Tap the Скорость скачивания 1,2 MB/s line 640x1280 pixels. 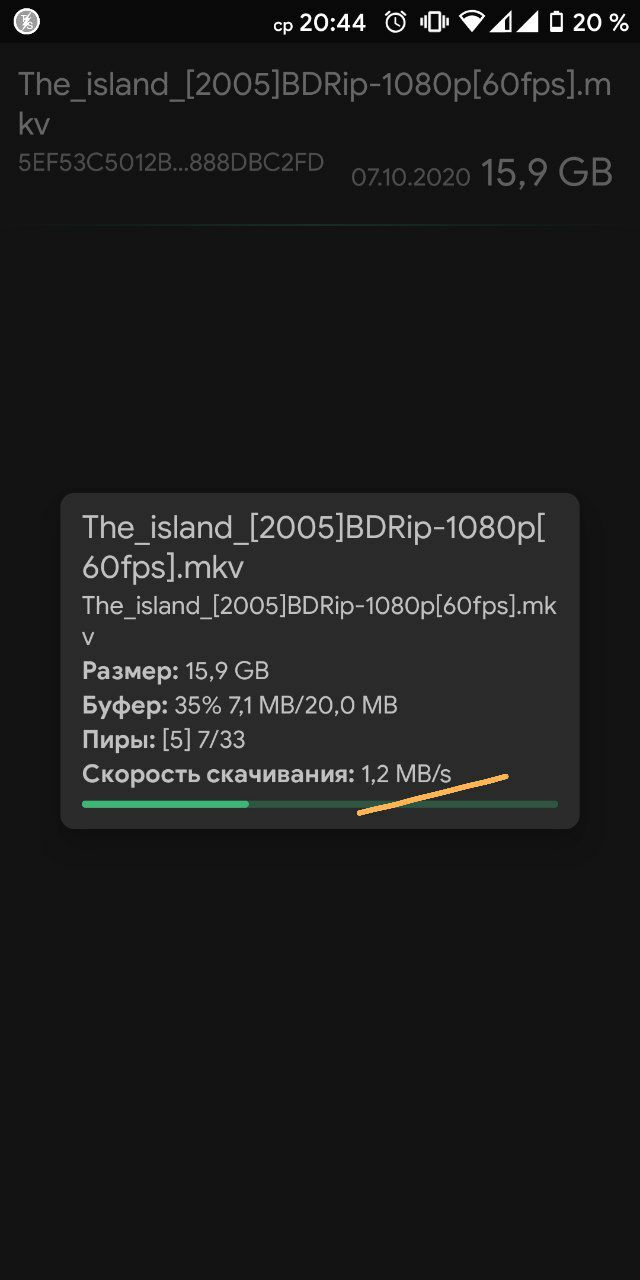click(x=267, y=774)
